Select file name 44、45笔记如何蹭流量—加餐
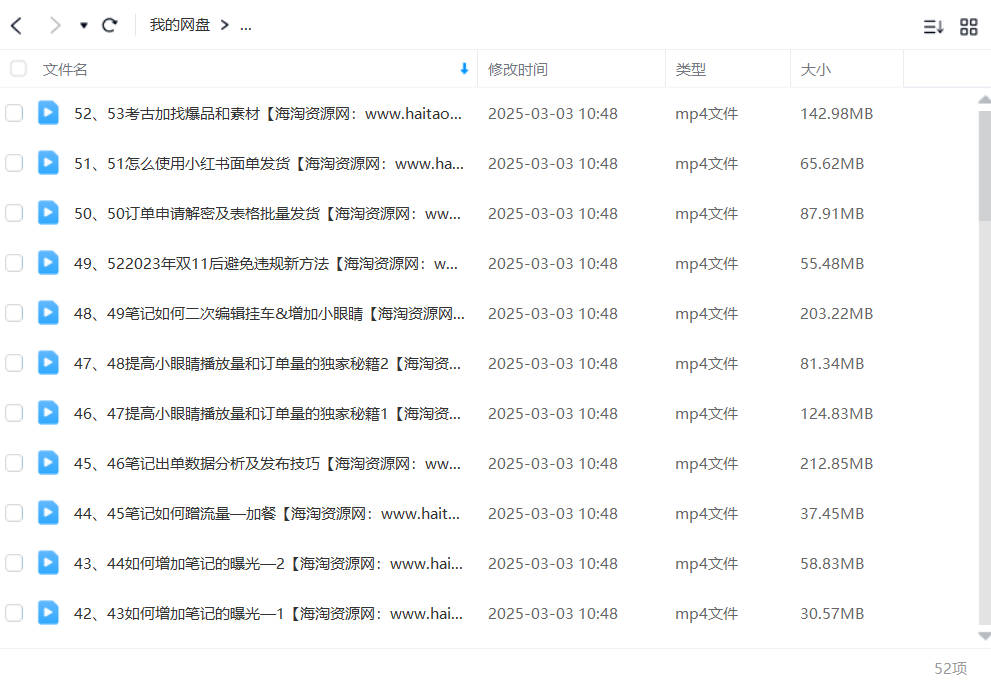991x690 pixels. point(267,514)
